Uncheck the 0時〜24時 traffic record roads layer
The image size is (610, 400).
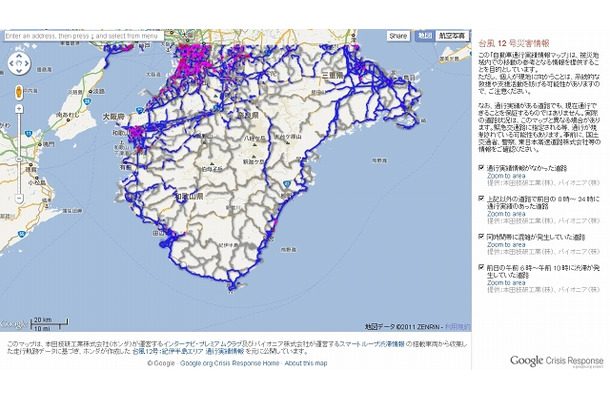pyautogui.click(x=481, y=198)
